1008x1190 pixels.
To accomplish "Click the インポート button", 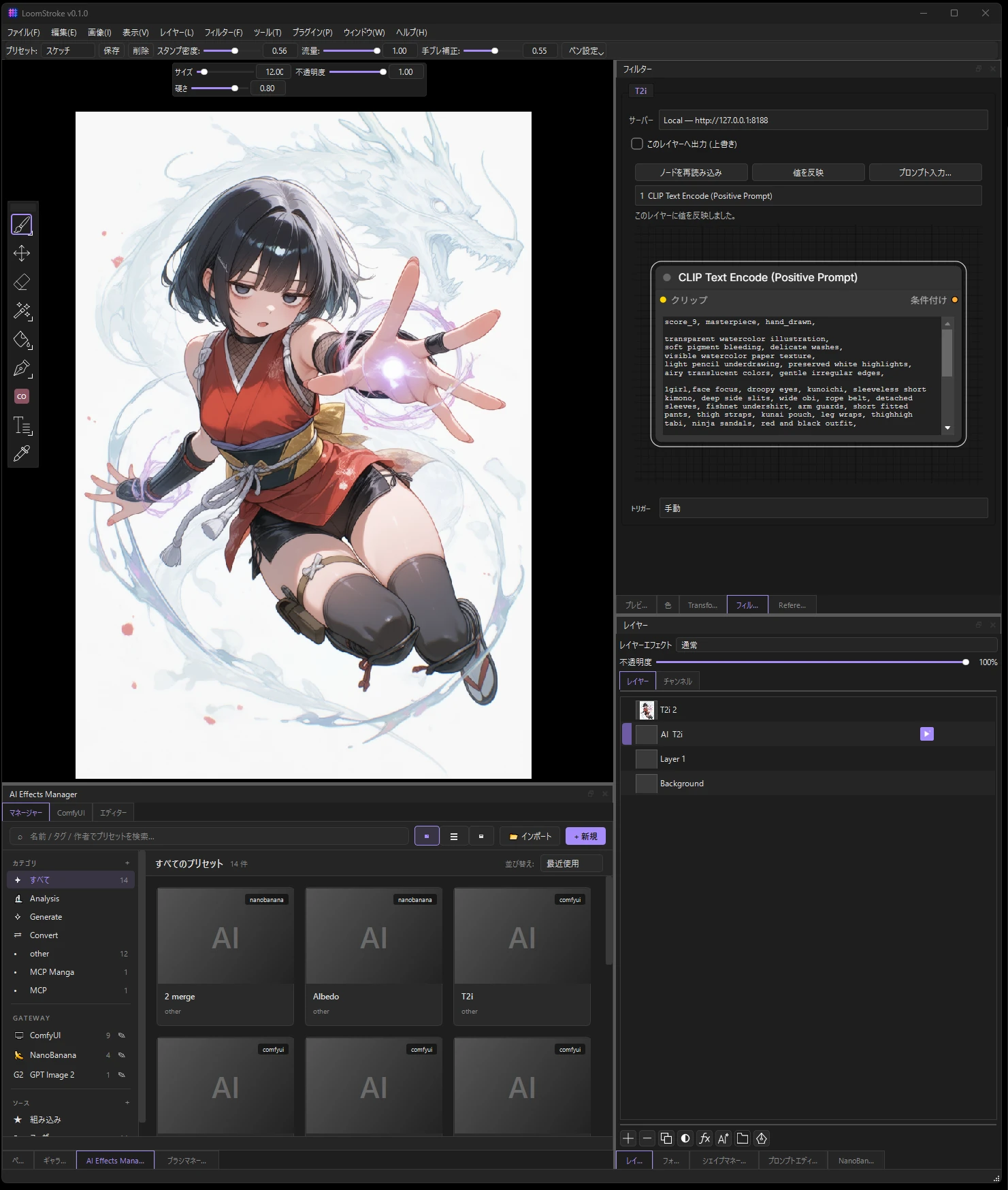I will (x=530, y=837).
